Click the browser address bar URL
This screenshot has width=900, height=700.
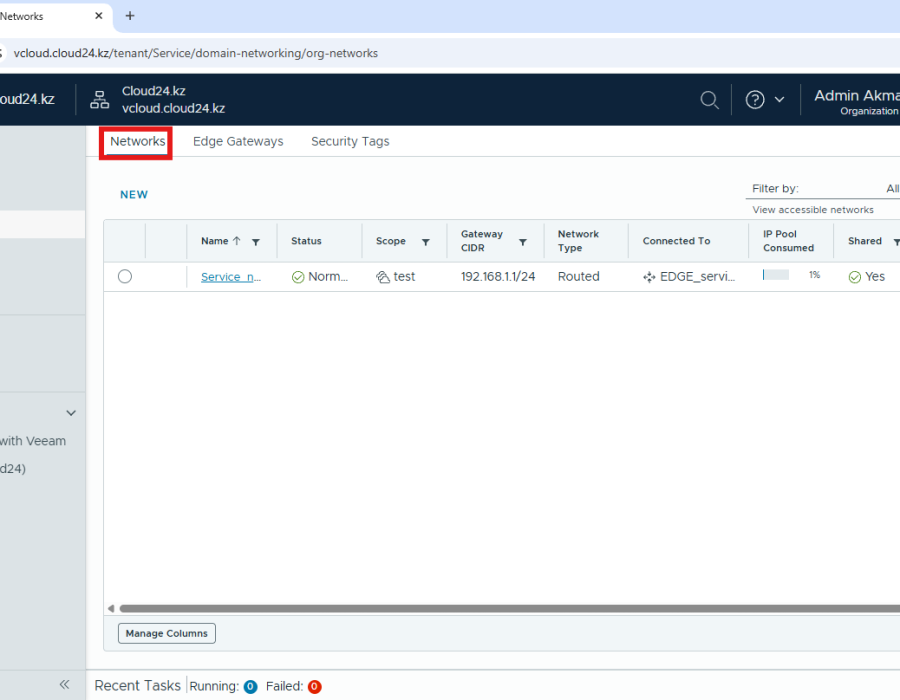pyautogui.click(x=196, y=53)
